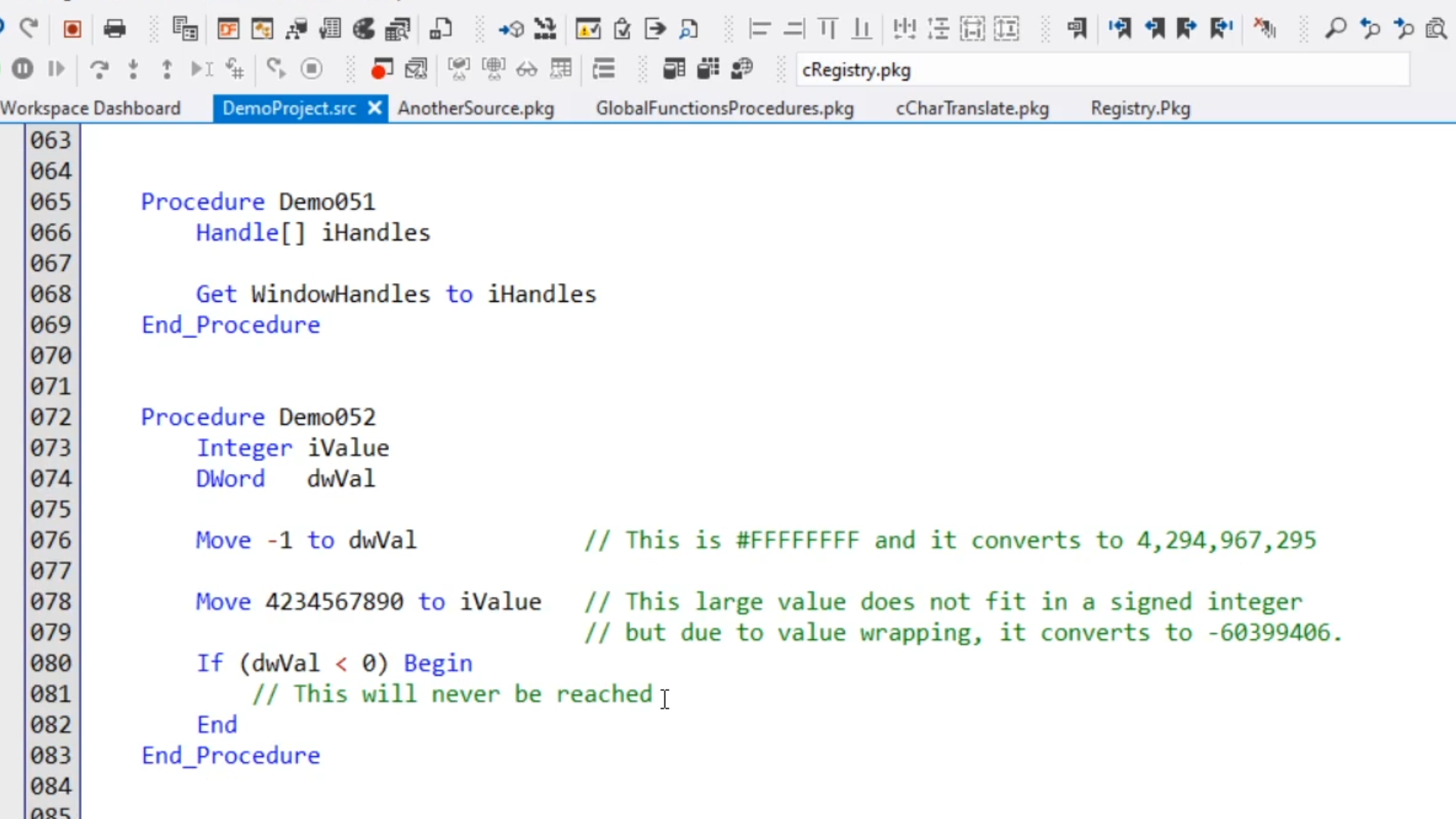Click the Print toolbar icon
This screenshot has height=819, width=1456.
tap(115, 30)
